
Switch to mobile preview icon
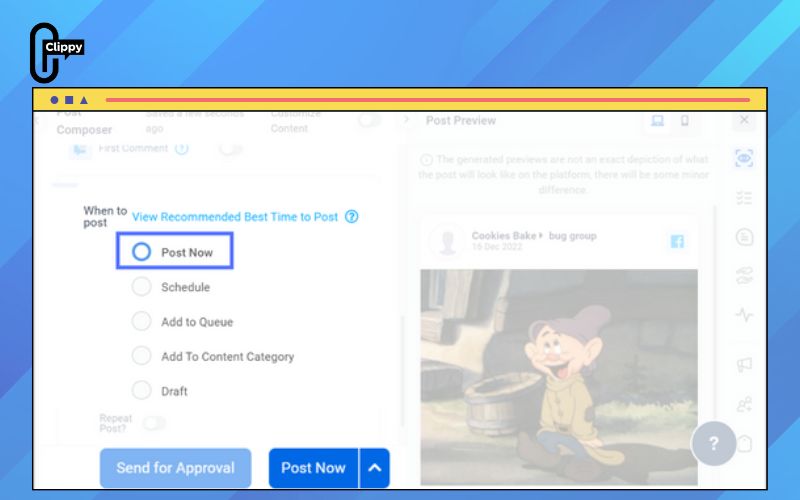pyautogui.click(x=685, y=121)
